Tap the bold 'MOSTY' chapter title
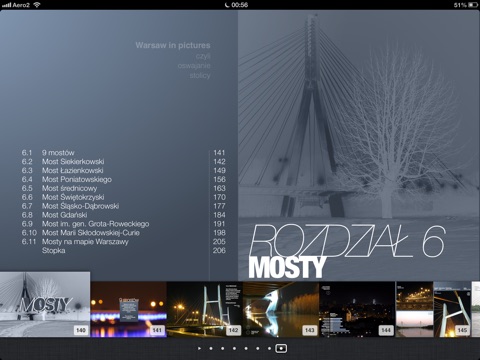The width and height of the screenshot is (480, 360). 287,267
